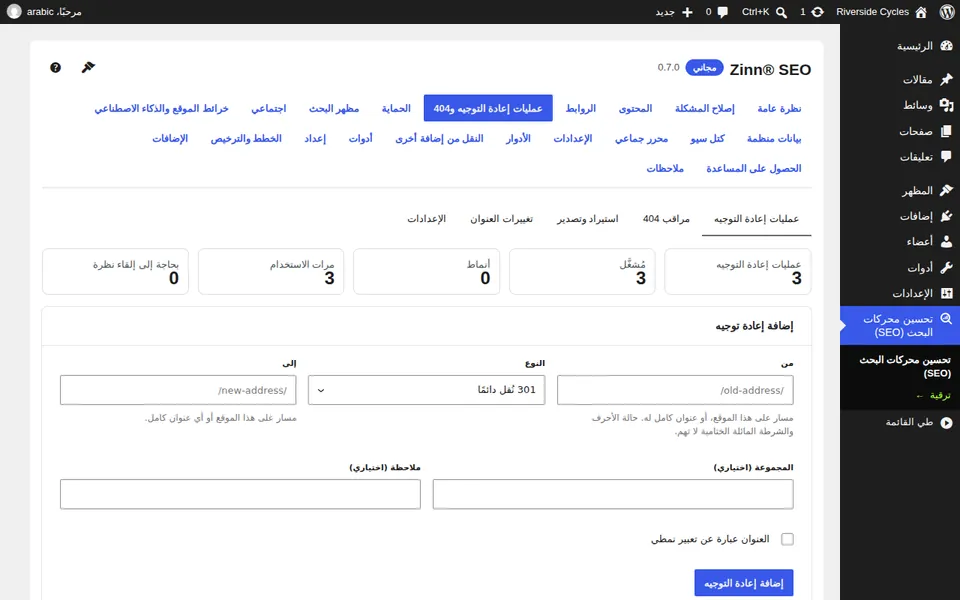960x600 pixels.
Task: Open the الأدوار tab
Action: coord(518,138)
